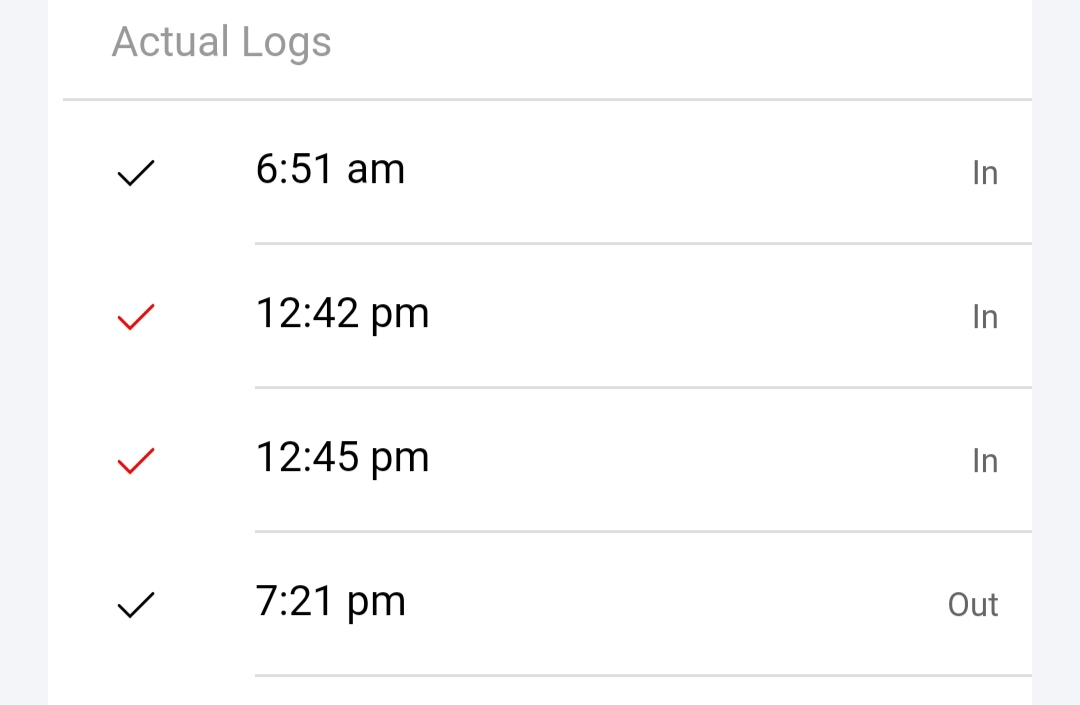Screen dimensions: 1080x705
Task: Tap the 12:45 pm log time
Action: tap(342, 458)
